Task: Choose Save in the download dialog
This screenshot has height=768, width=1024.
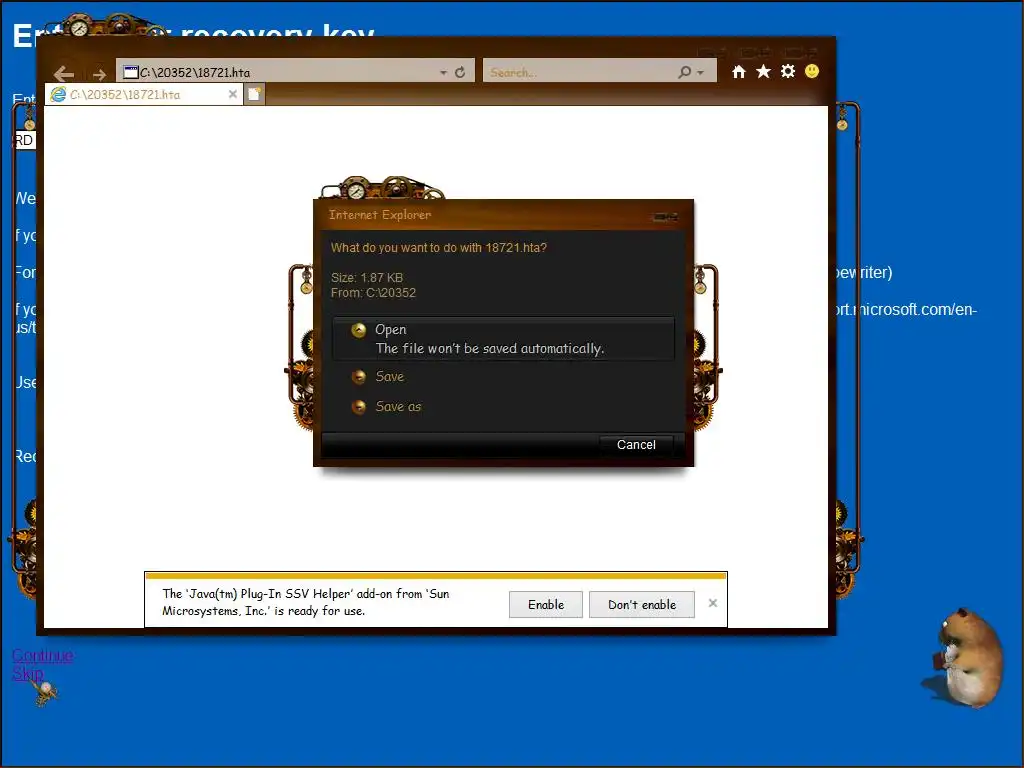Action: point(389,377)
